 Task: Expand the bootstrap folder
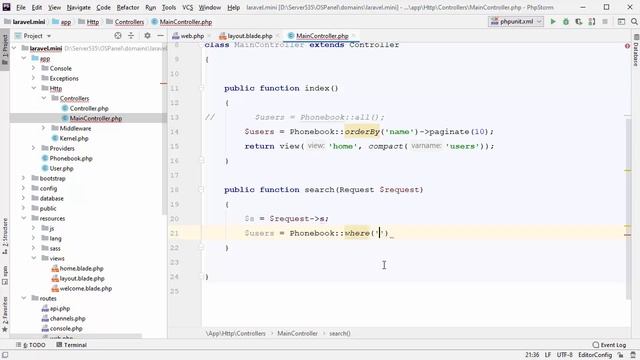pos(24,178)
